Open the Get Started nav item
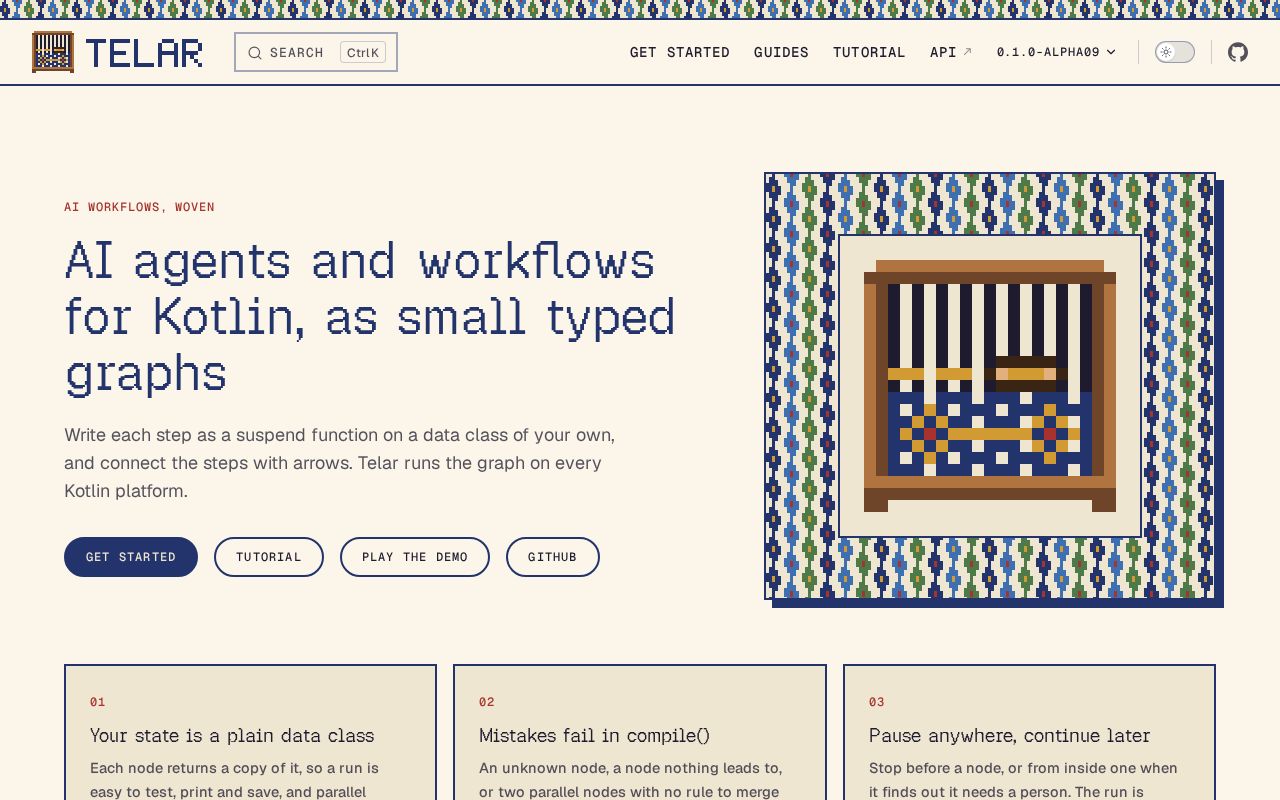The height and width of the screenshot is (800, 1280). [680, 52]
